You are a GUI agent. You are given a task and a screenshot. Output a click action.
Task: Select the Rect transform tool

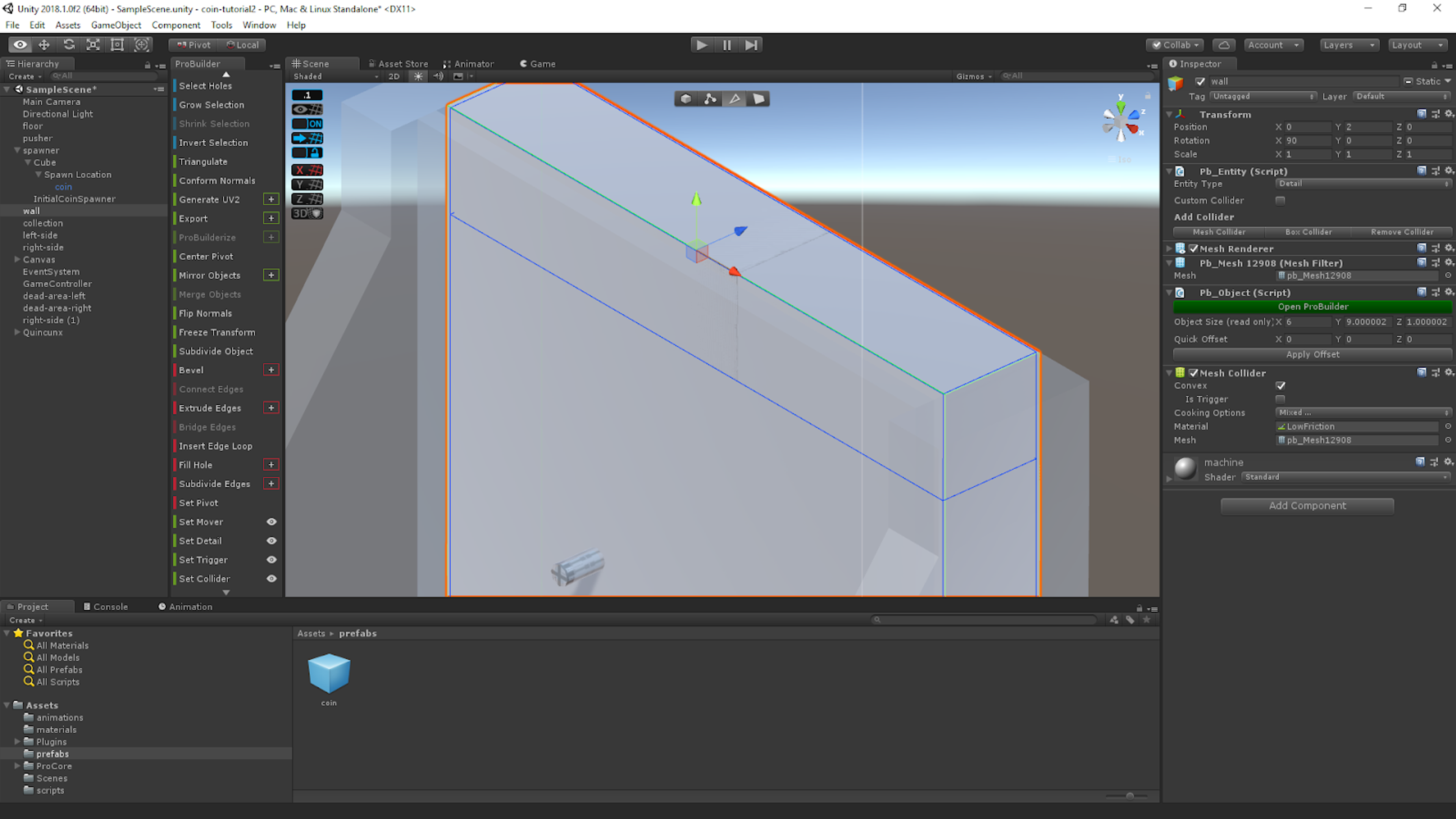pos(117,45)
